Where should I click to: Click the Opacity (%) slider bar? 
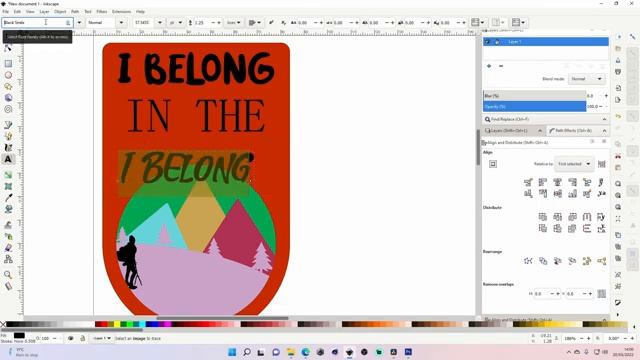535,107
